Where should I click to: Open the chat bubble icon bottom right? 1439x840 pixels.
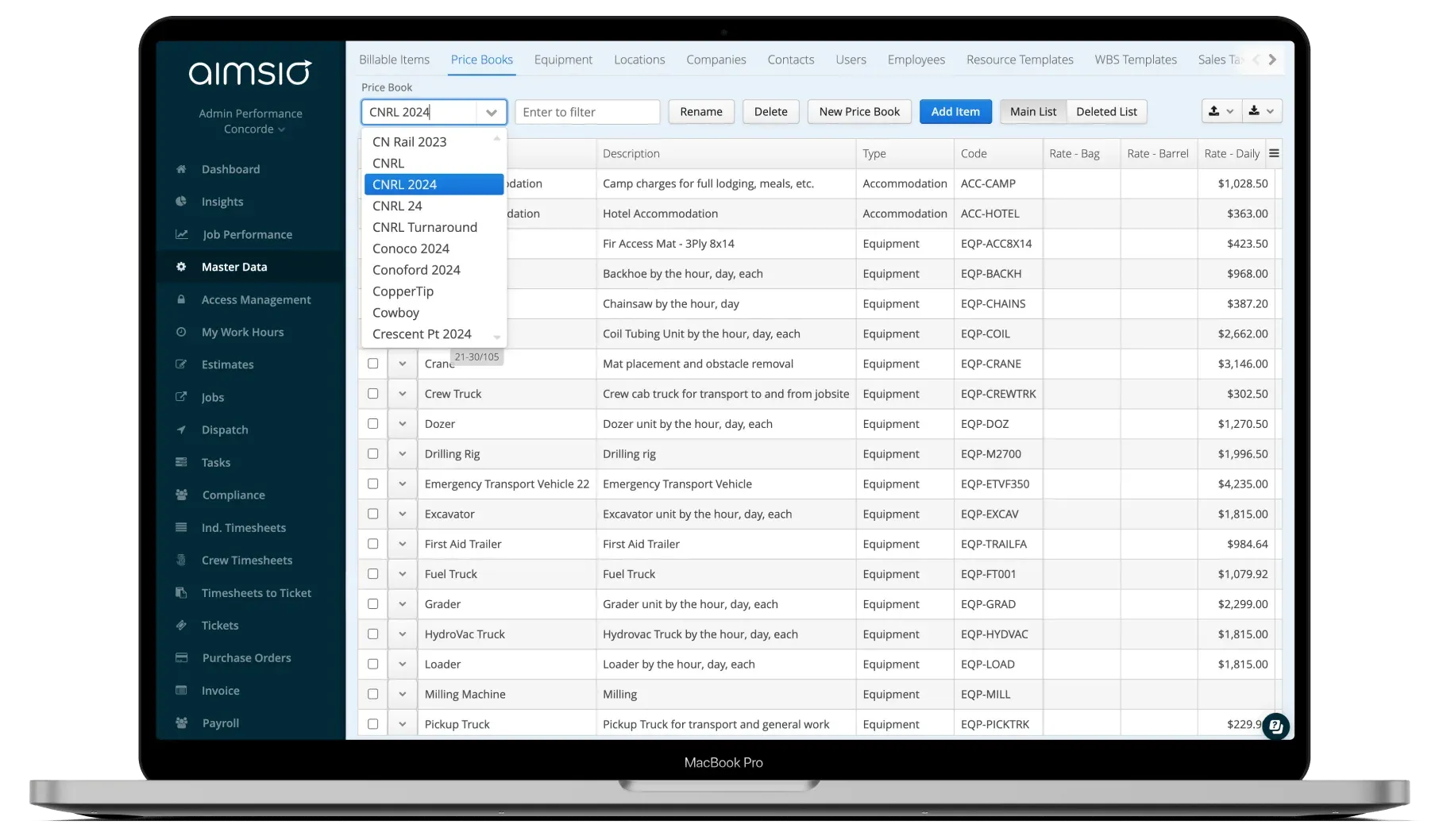[x=1275, y=726]
